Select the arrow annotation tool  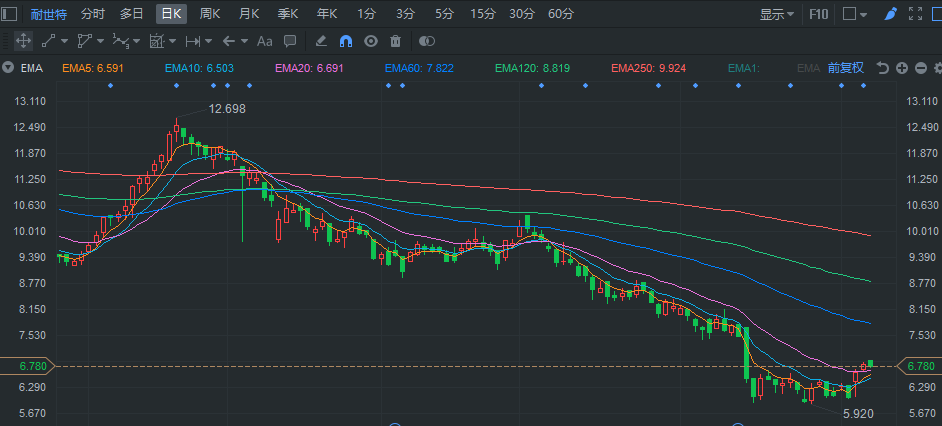[228, 41]
